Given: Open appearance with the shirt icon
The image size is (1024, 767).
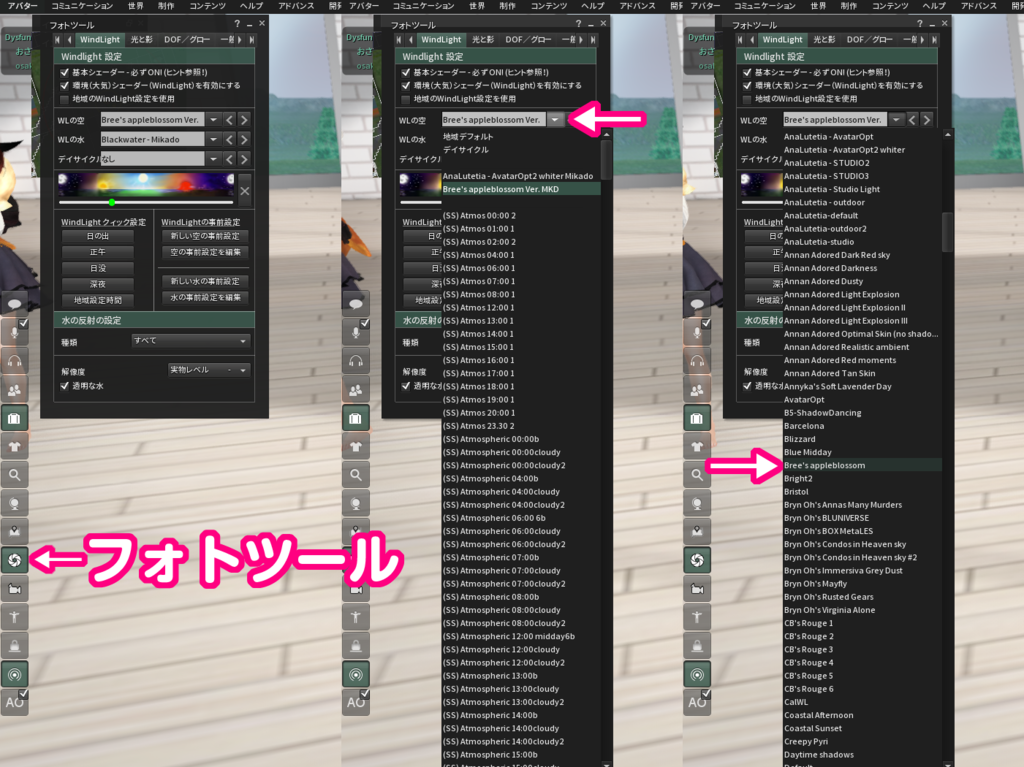Looking at the screenshot, I should 15,448.
